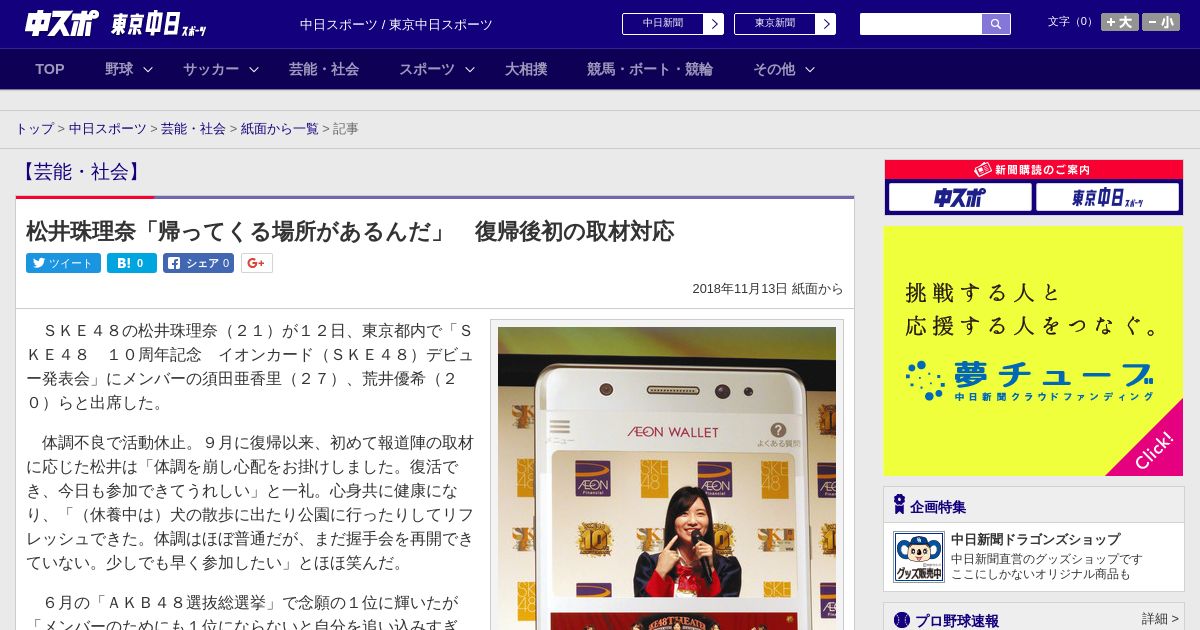The image size is (1200, 630).
Task: Click the 中スポ logo in header
Action: (x=62, y=24)
